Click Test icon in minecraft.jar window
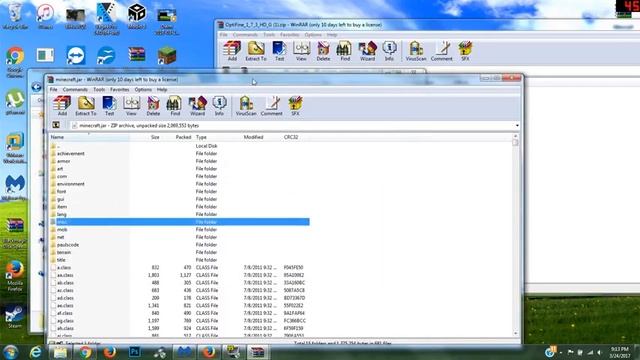 pos(109,106)
